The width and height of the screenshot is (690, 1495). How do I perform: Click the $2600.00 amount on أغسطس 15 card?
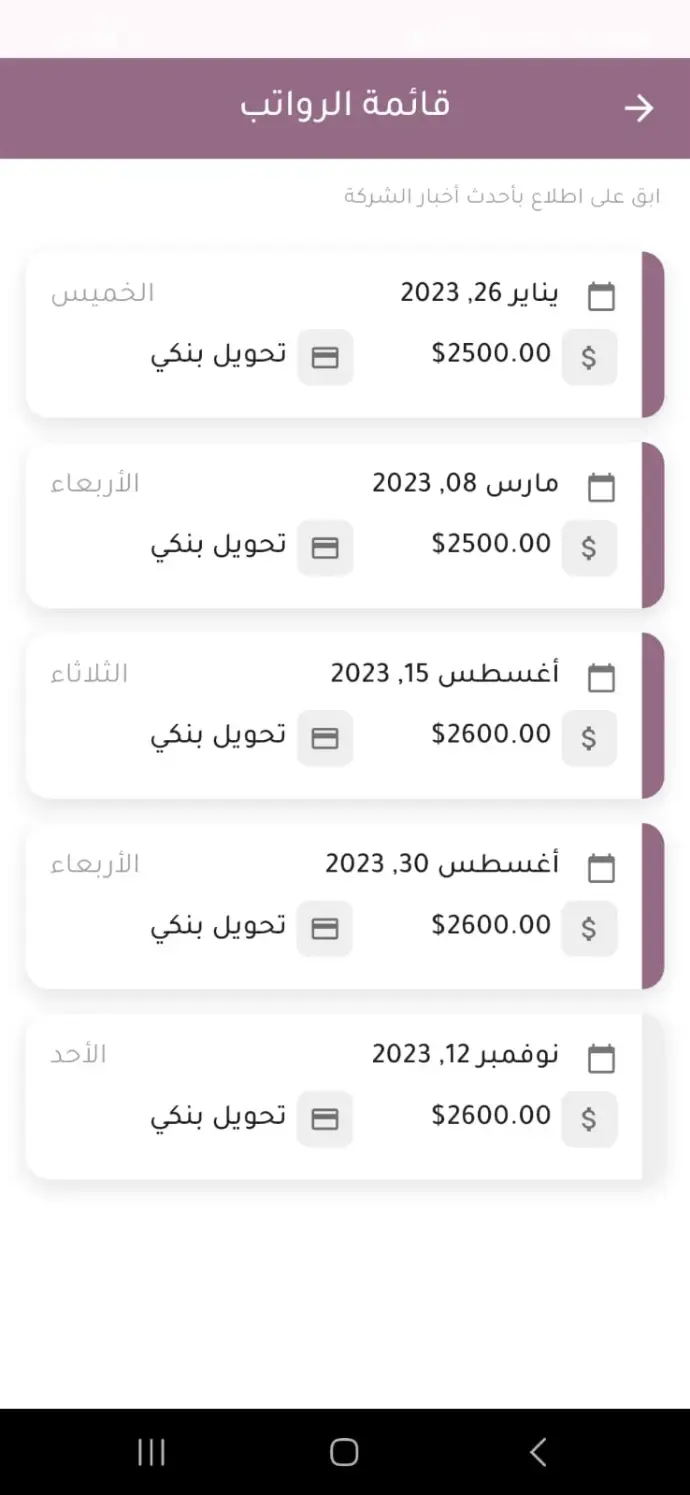(491, 735)
